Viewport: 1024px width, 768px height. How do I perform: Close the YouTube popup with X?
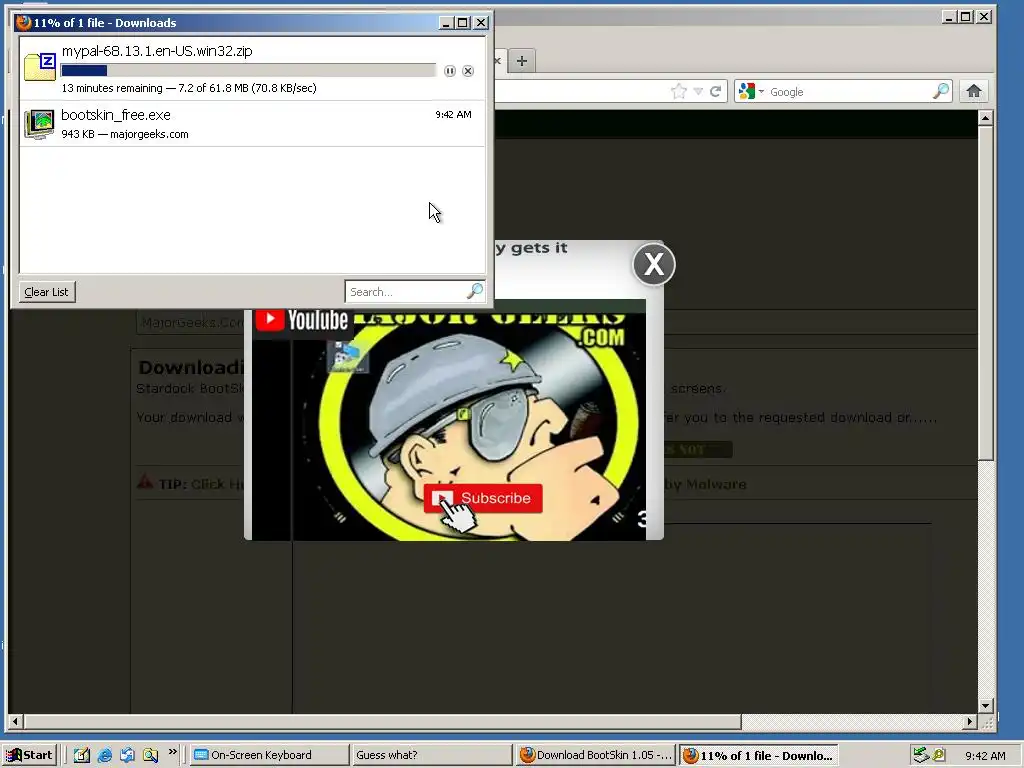coord(654,264)
